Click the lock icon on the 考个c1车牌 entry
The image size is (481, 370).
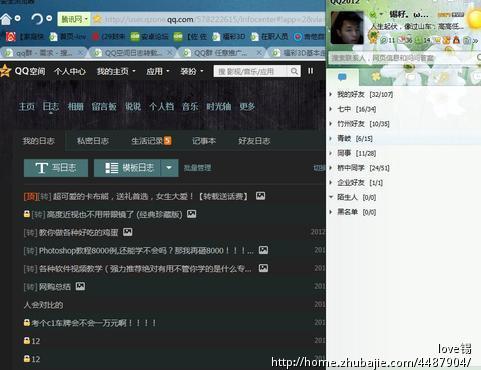[x=27, y=322]
